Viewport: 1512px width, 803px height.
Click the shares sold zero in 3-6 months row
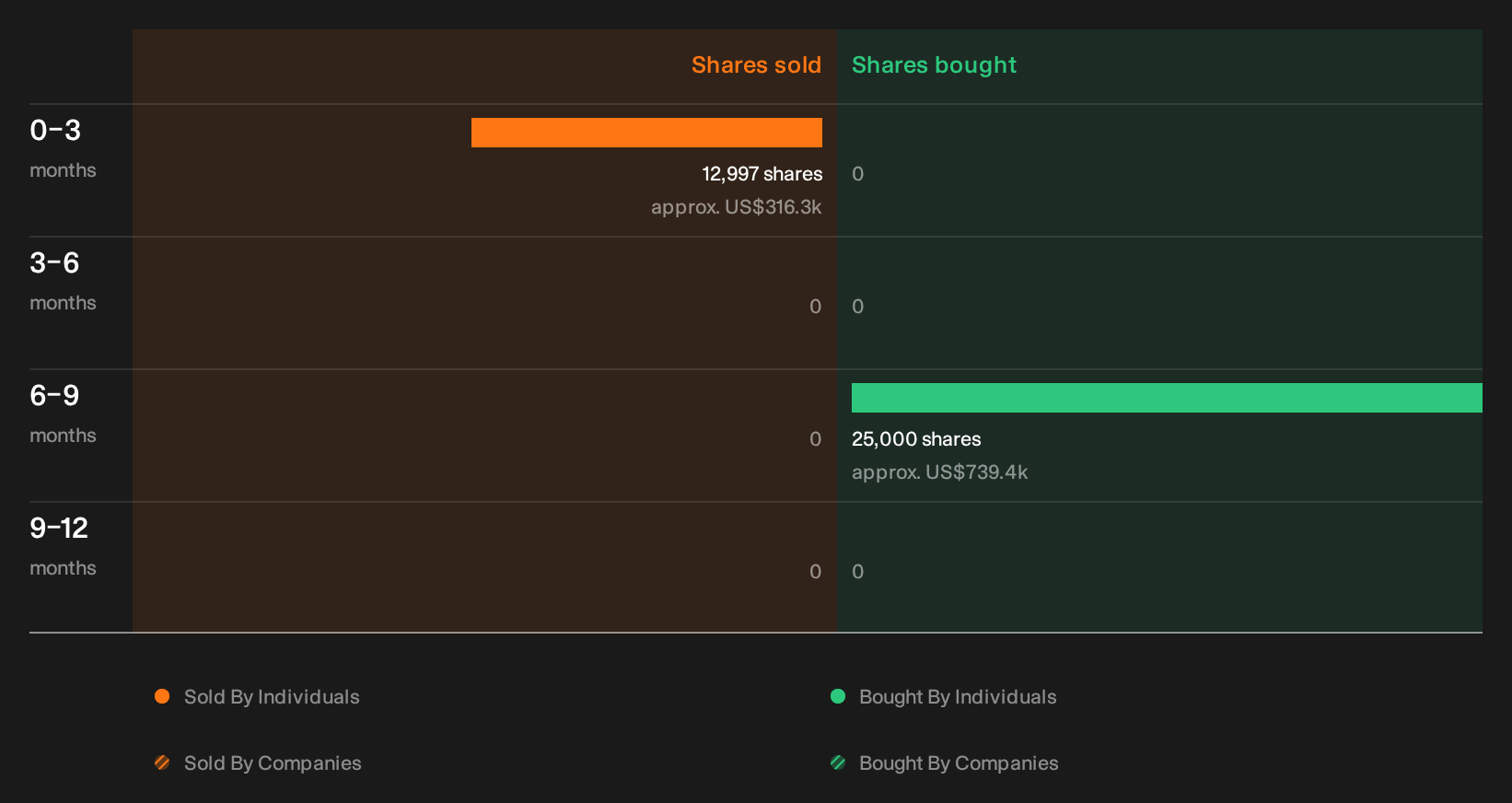[x=815, y=307]
